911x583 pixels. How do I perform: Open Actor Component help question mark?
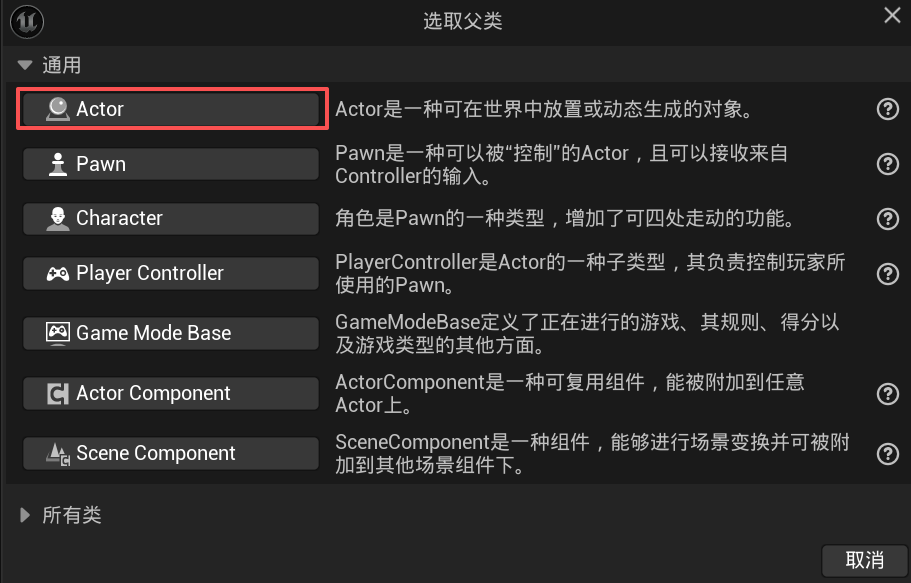point(887,393)
